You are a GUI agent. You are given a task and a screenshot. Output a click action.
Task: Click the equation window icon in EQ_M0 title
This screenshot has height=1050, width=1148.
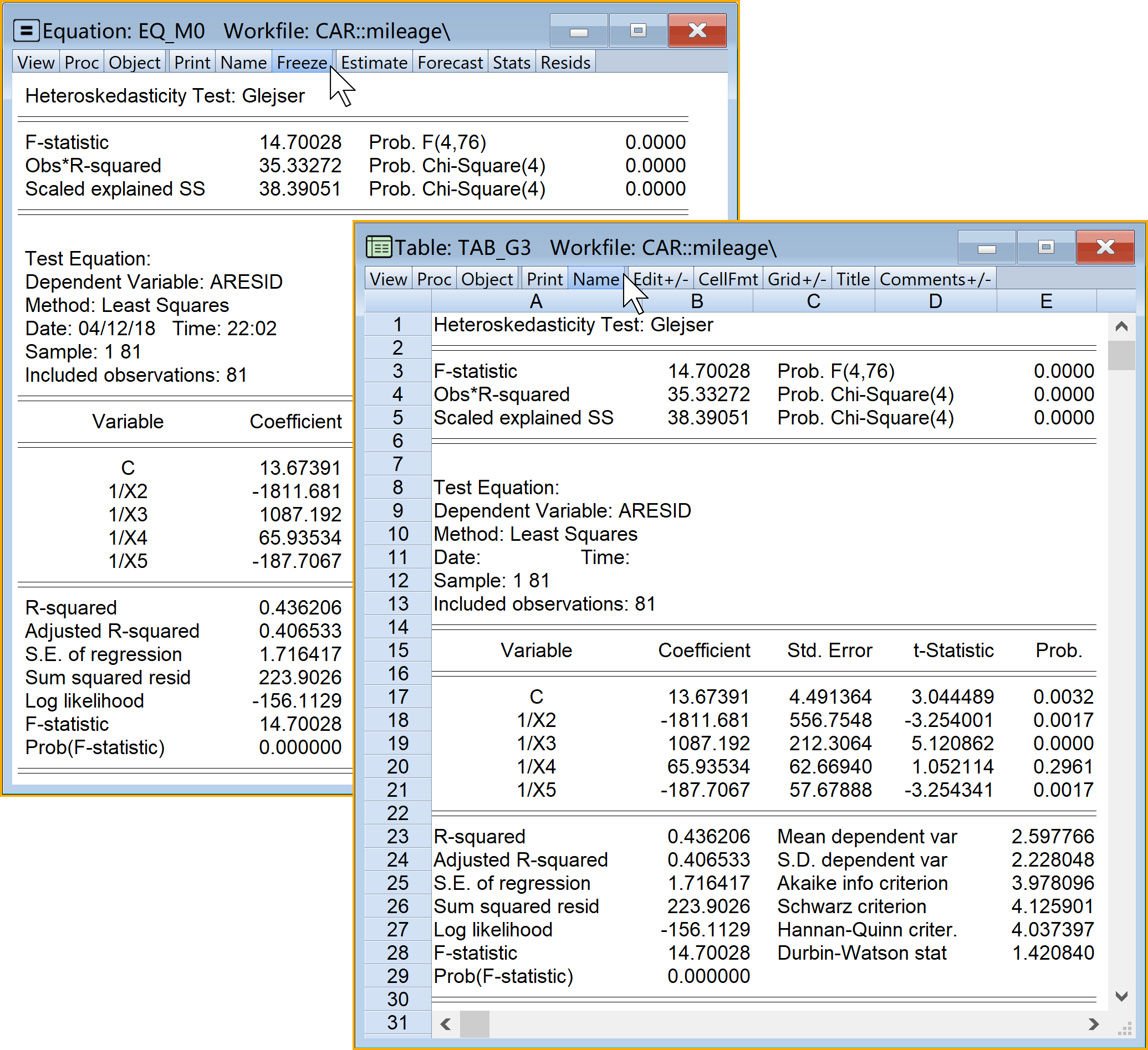[x=26, y=30]
